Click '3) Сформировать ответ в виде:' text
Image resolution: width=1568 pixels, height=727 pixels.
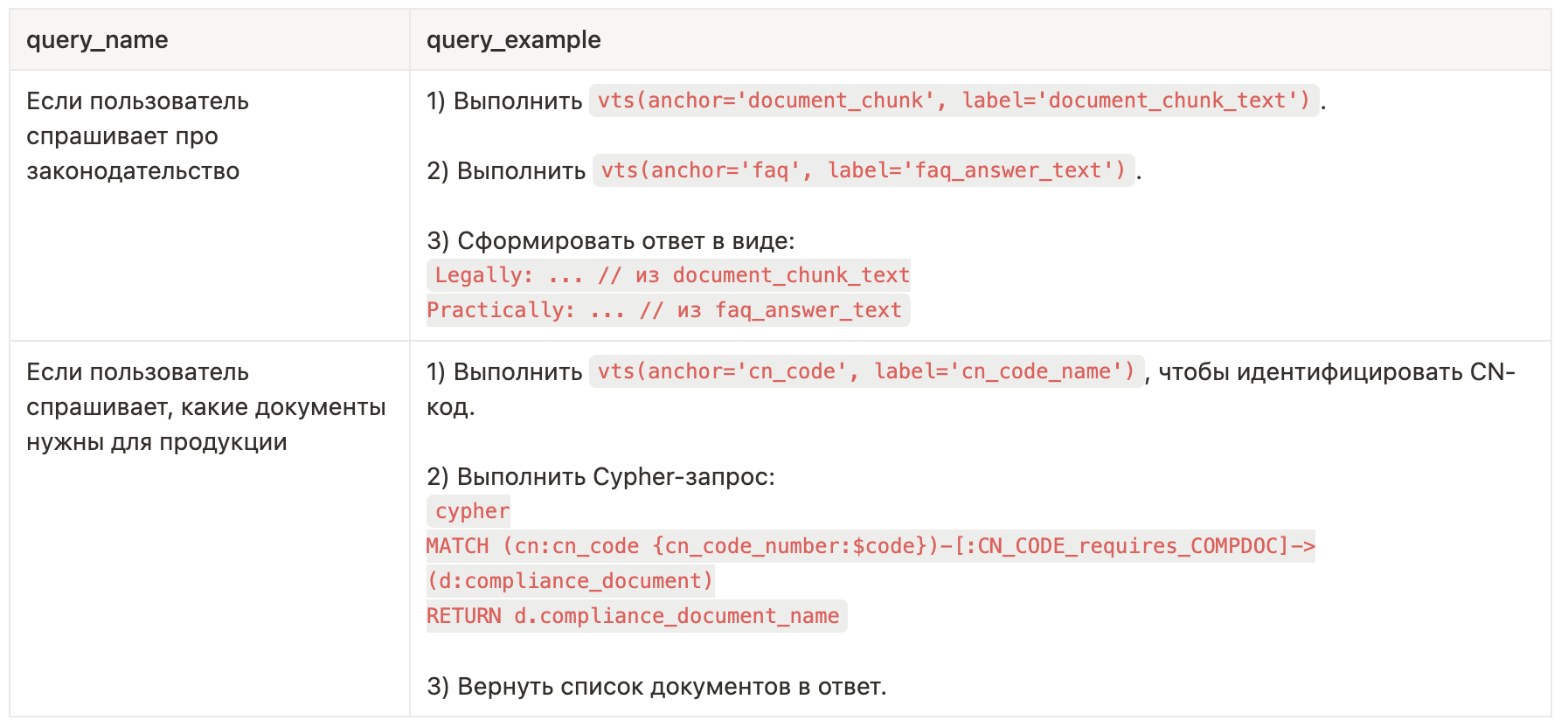tap(611, 241)
